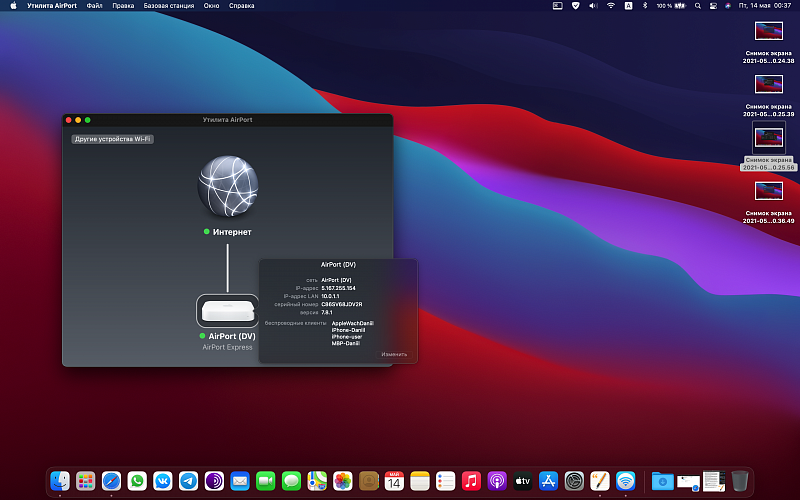Launch Telegram from the Dock
The image size is (800, 500).
click(189, 481)
